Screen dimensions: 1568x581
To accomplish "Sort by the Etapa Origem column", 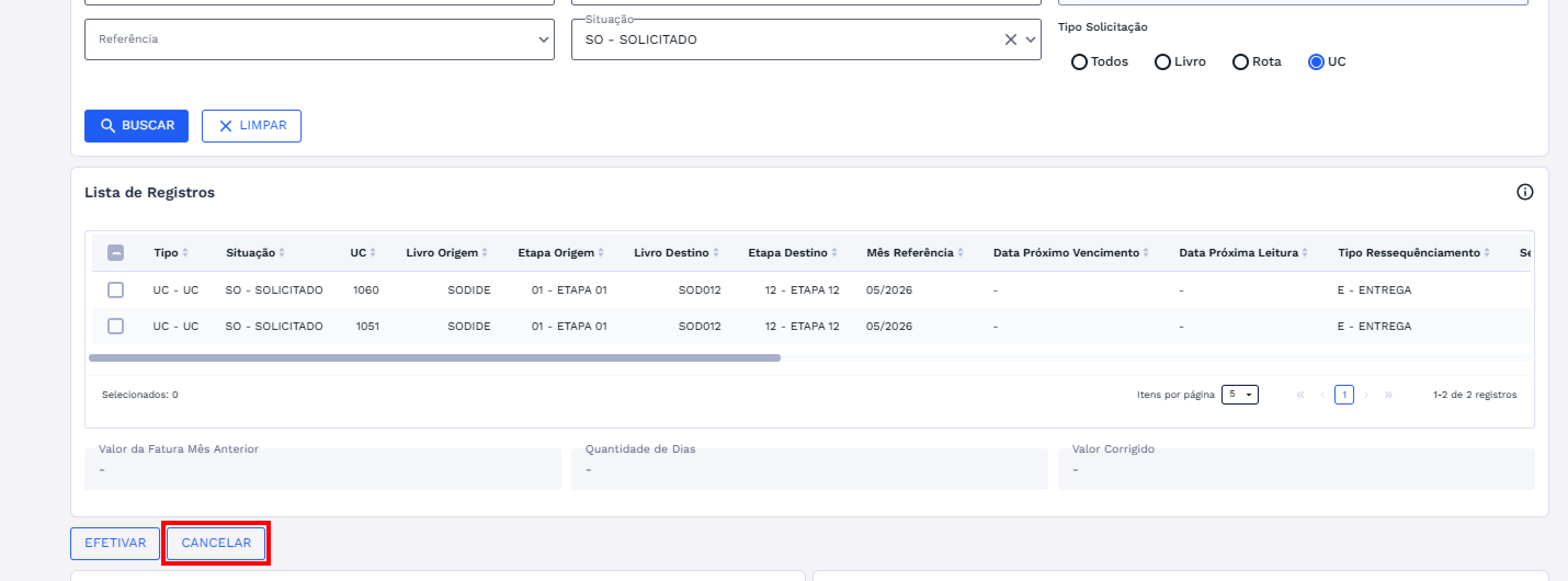I will [x=561, y=253].
